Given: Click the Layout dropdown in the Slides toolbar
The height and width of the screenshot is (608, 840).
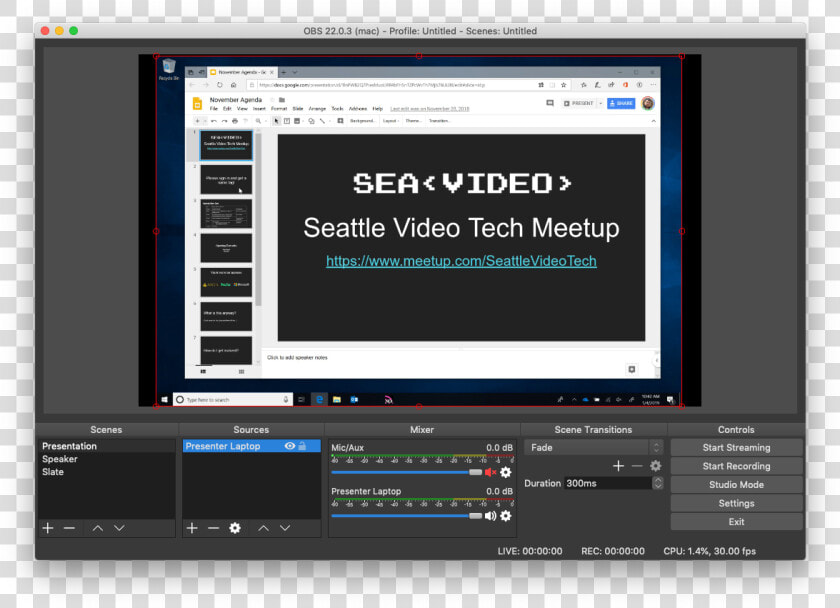Looking at the screenshot, I should [x=391, y=121].
